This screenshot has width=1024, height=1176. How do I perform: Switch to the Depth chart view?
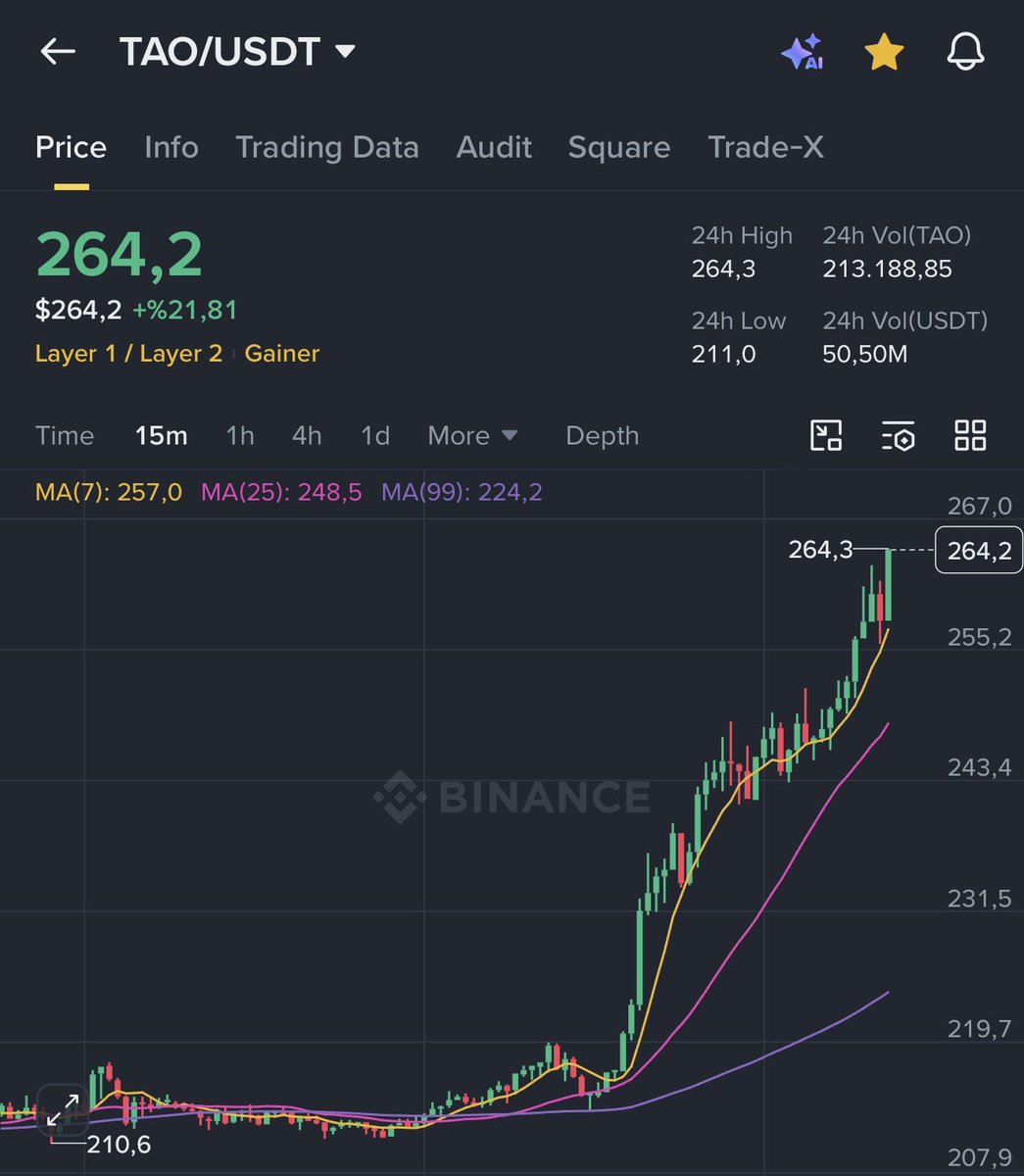tap(602, 436)
